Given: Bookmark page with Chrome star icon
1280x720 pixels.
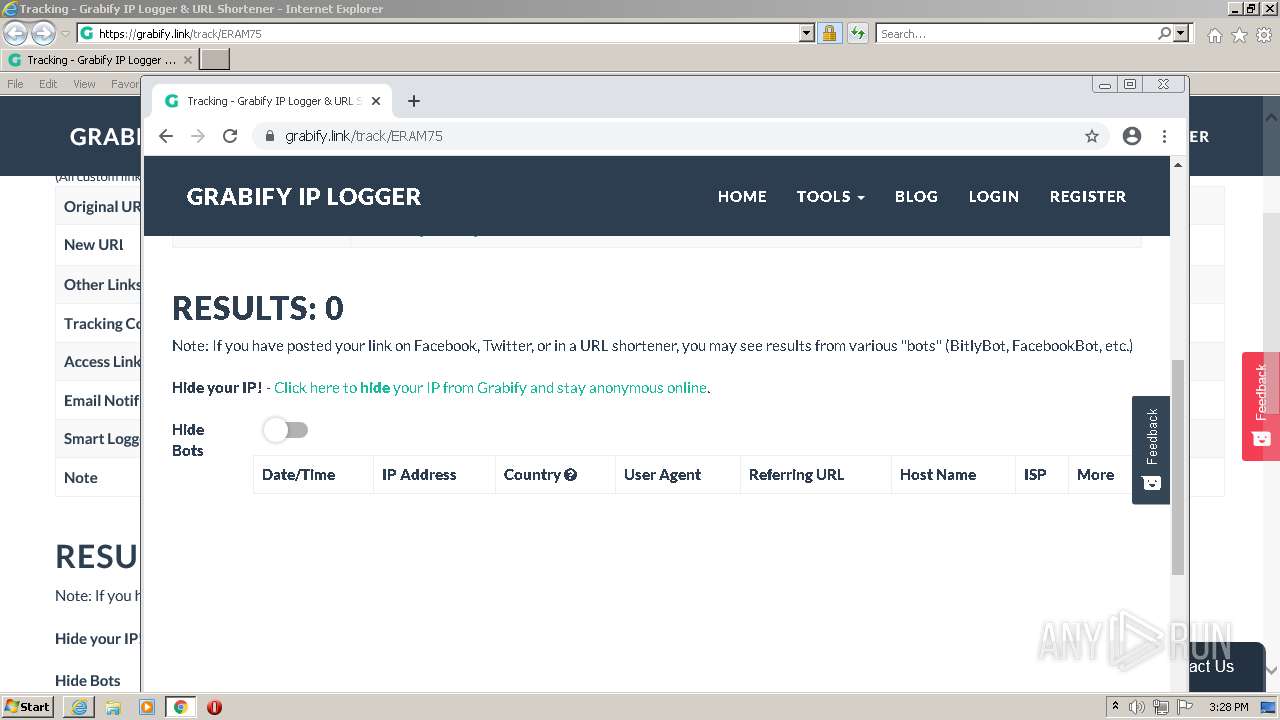Looking at the screenshot, I should [1092, 136].
